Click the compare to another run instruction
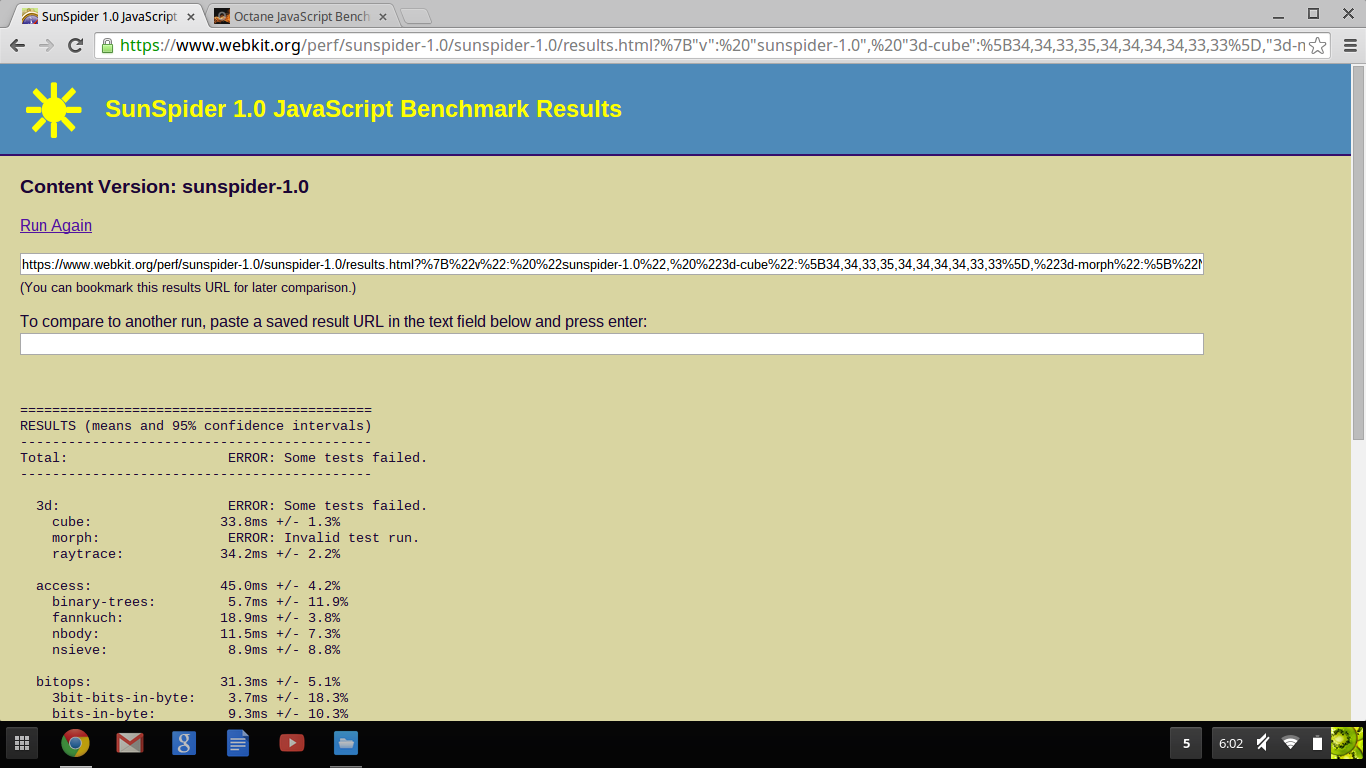 (x=334, y=322)
